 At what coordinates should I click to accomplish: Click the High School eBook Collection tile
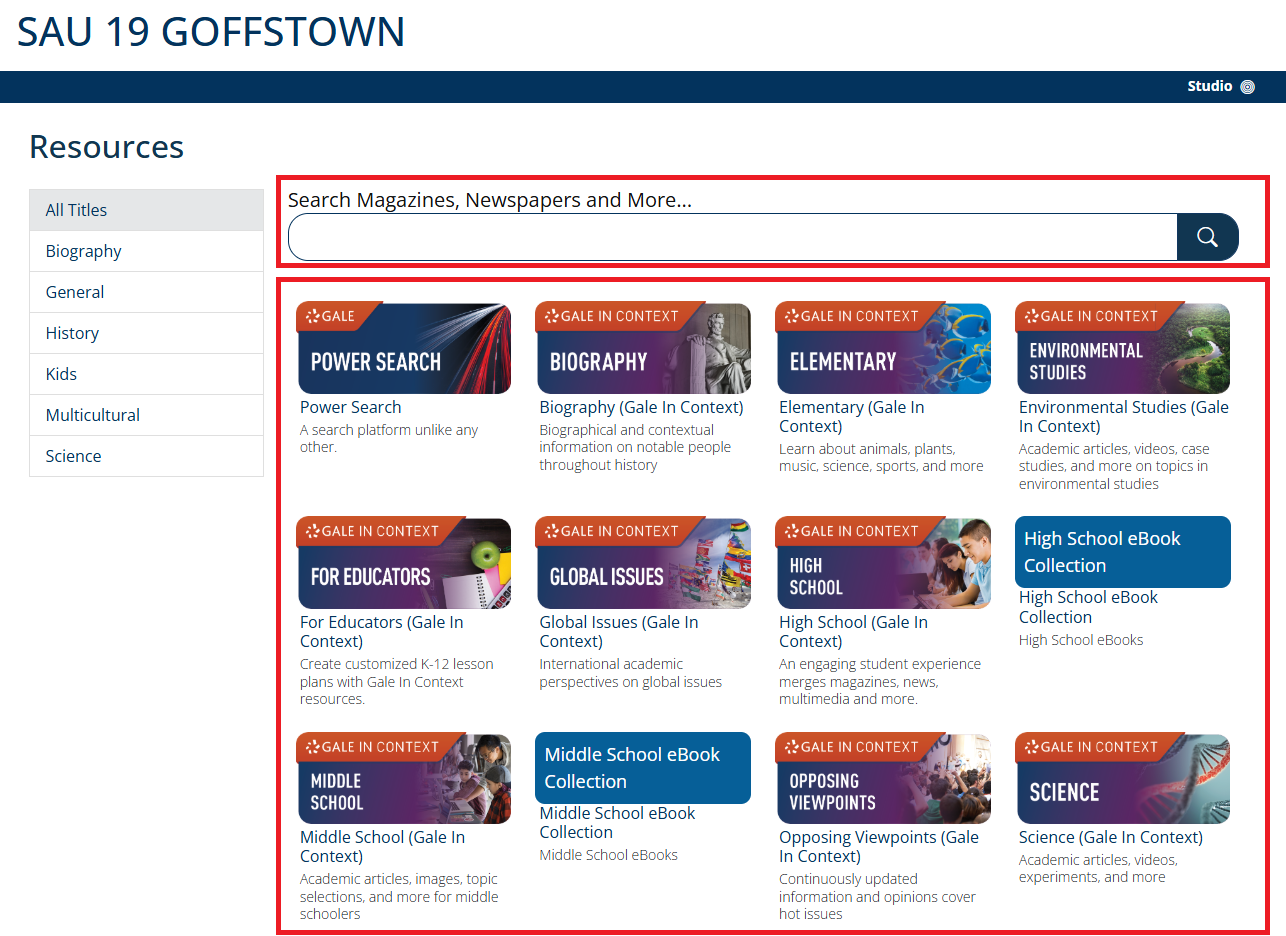click(x=1122, y=552)
